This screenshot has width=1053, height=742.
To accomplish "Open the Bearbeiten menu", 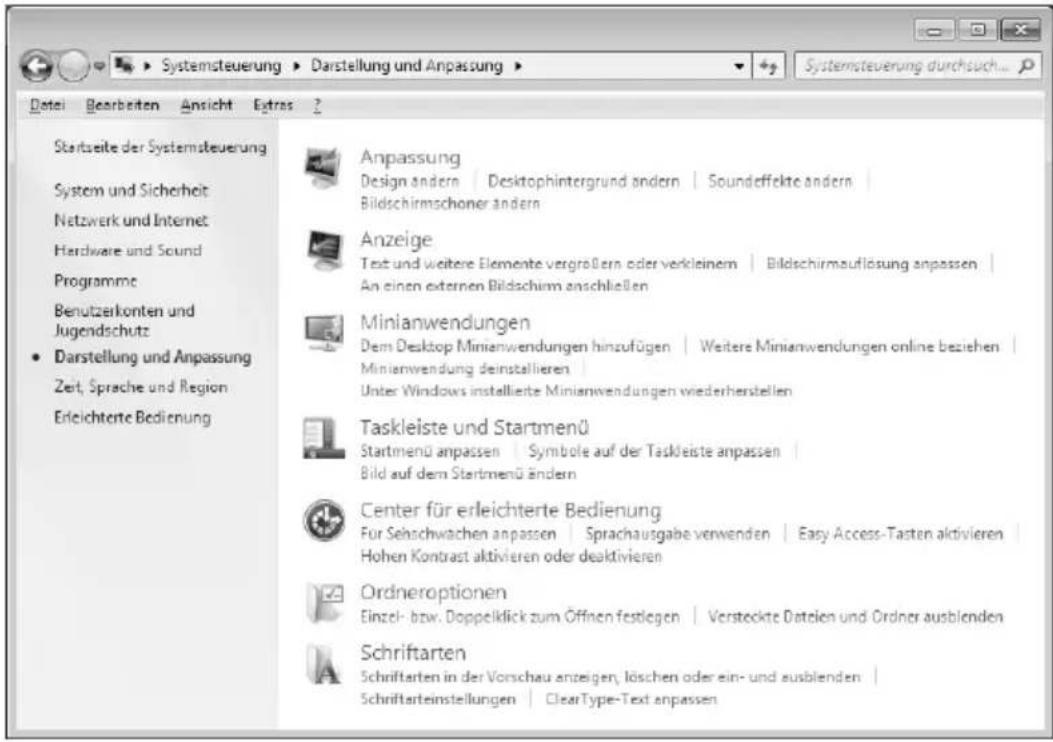I will [122, 105].
